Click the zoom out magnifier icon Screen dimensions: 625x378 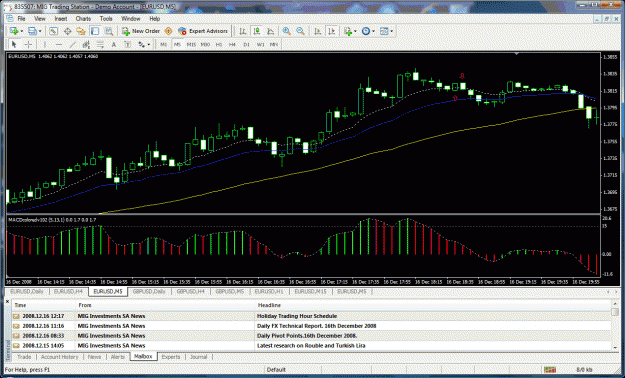(x=301, y=31)
